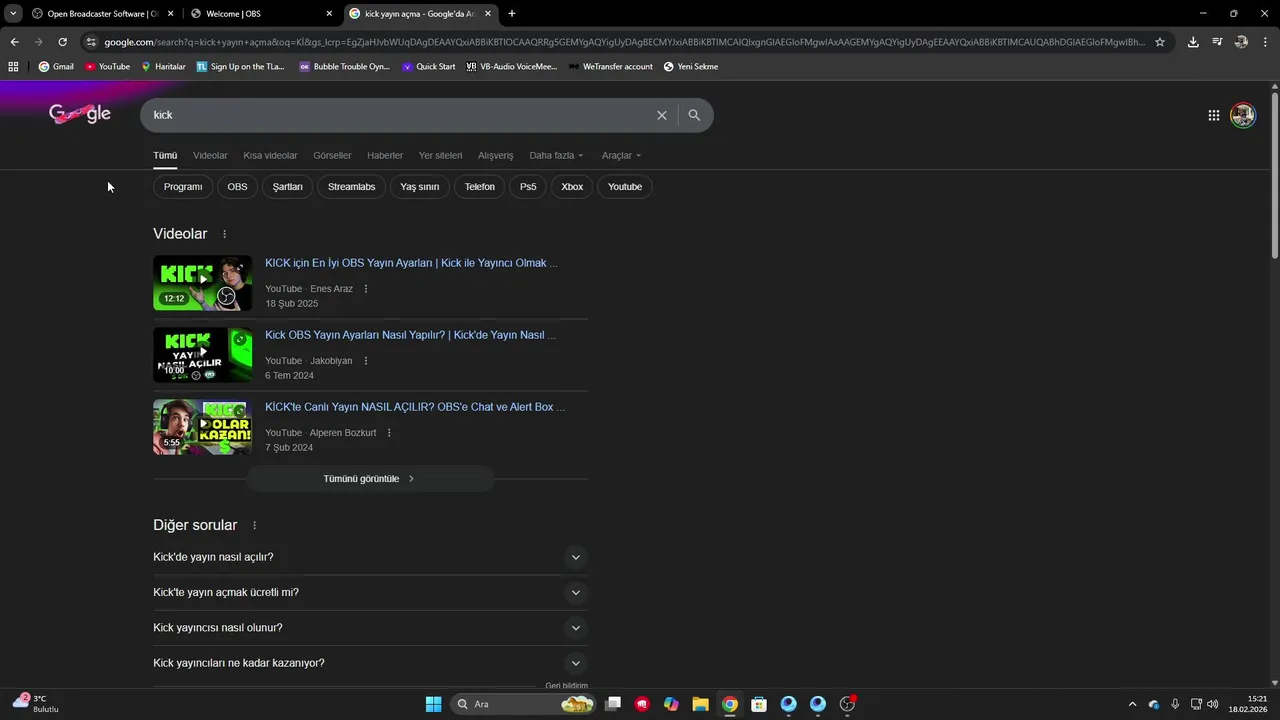Open the Google account avatar
This screenshot has height=720, width=1280.
coord(1243,115)
